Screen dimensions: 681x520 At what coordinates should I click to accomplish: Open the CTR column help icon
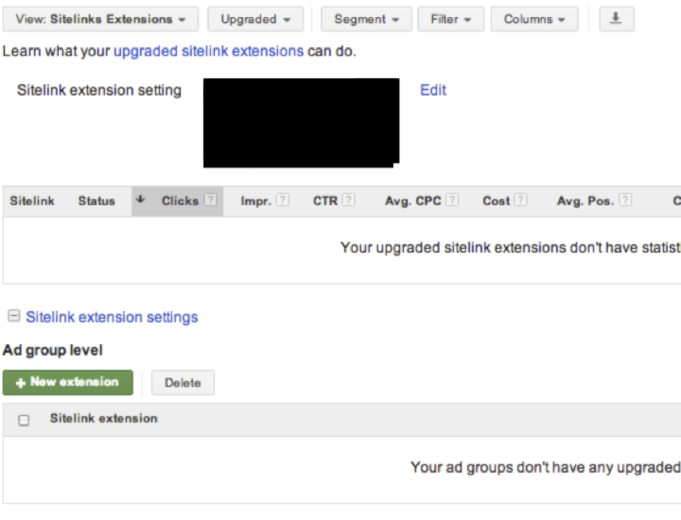348,200
